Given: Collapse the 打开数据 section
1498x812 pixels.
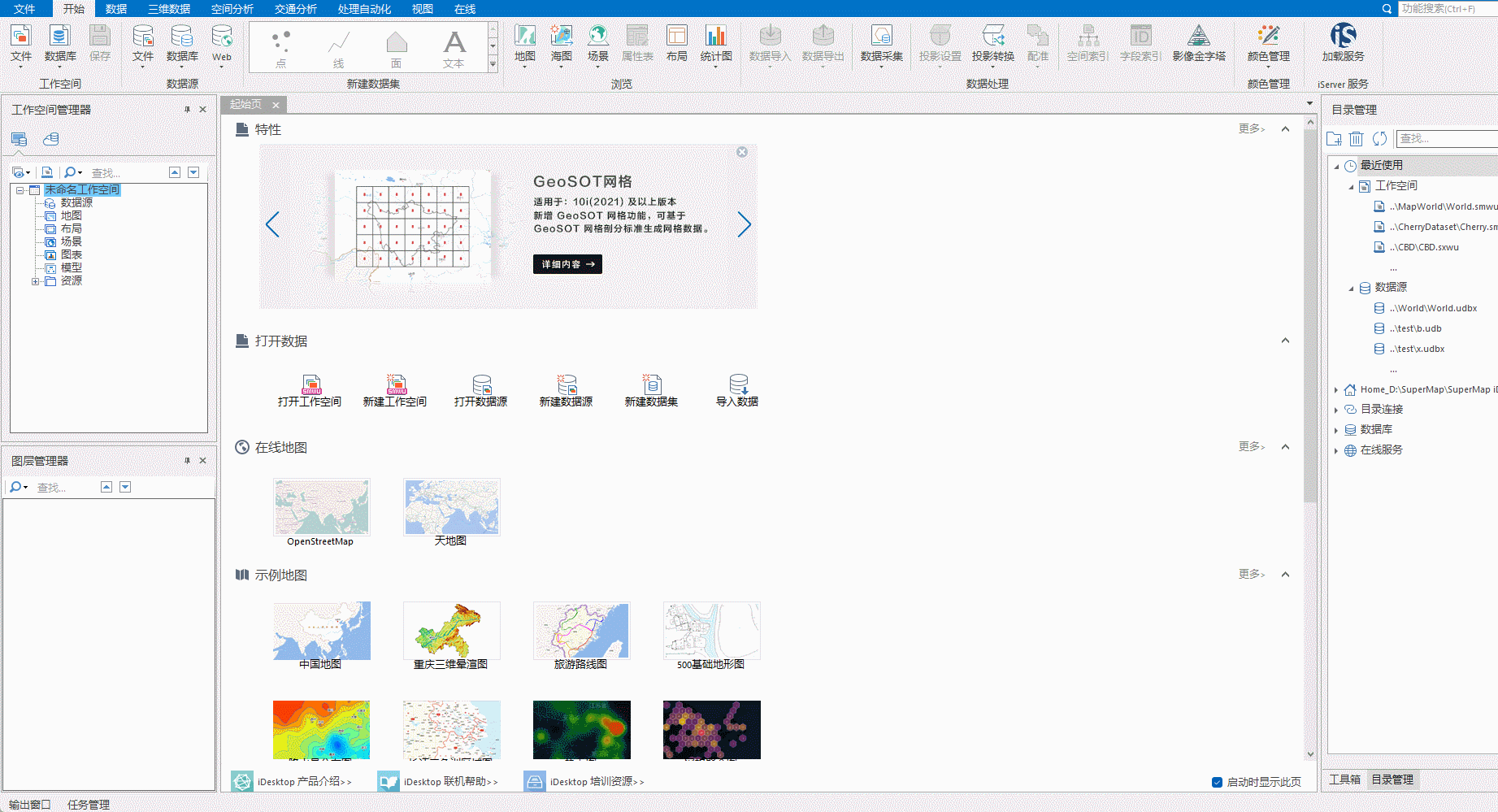Looking at the screenshot, I should pos(1285,341).
